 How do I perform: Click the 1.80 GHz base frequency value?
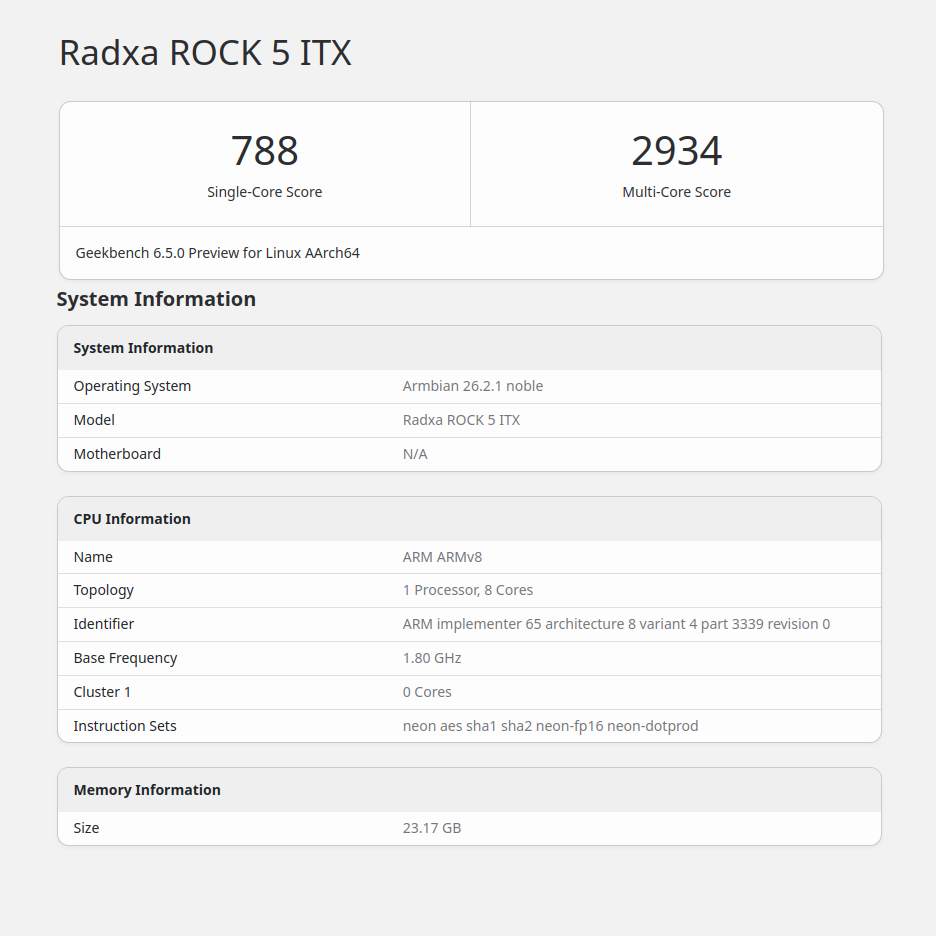pos(431,658)
